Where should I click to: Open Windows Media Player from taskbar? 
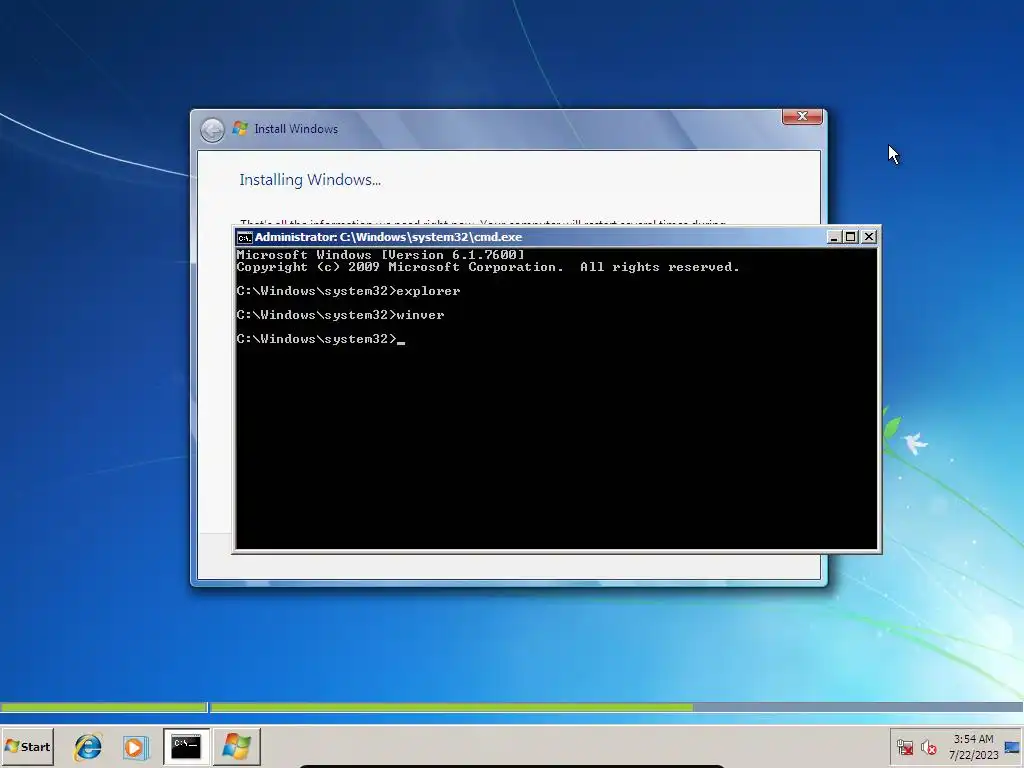135,746
